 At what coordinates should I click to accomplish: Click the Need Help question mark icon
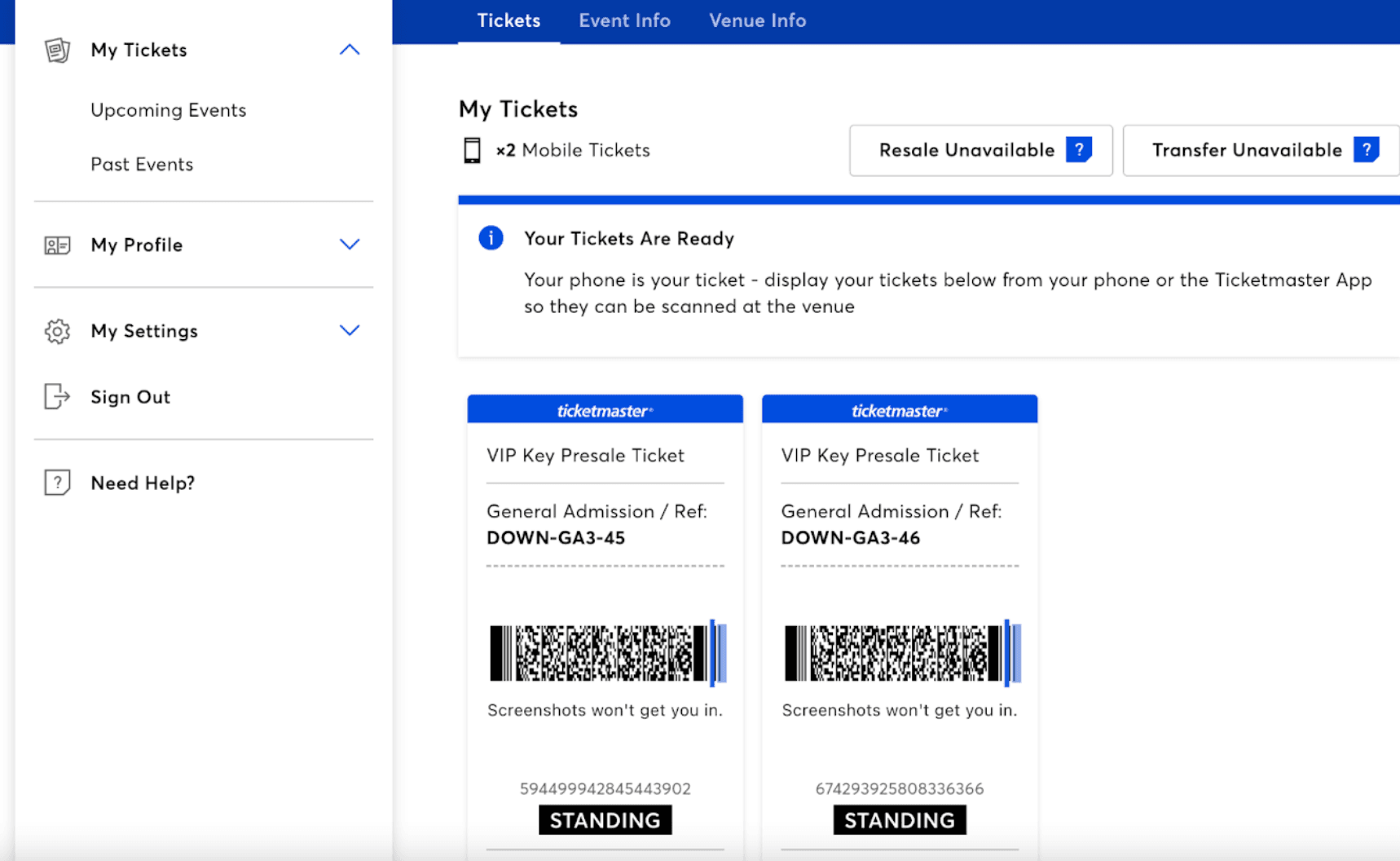click(57, 483)
